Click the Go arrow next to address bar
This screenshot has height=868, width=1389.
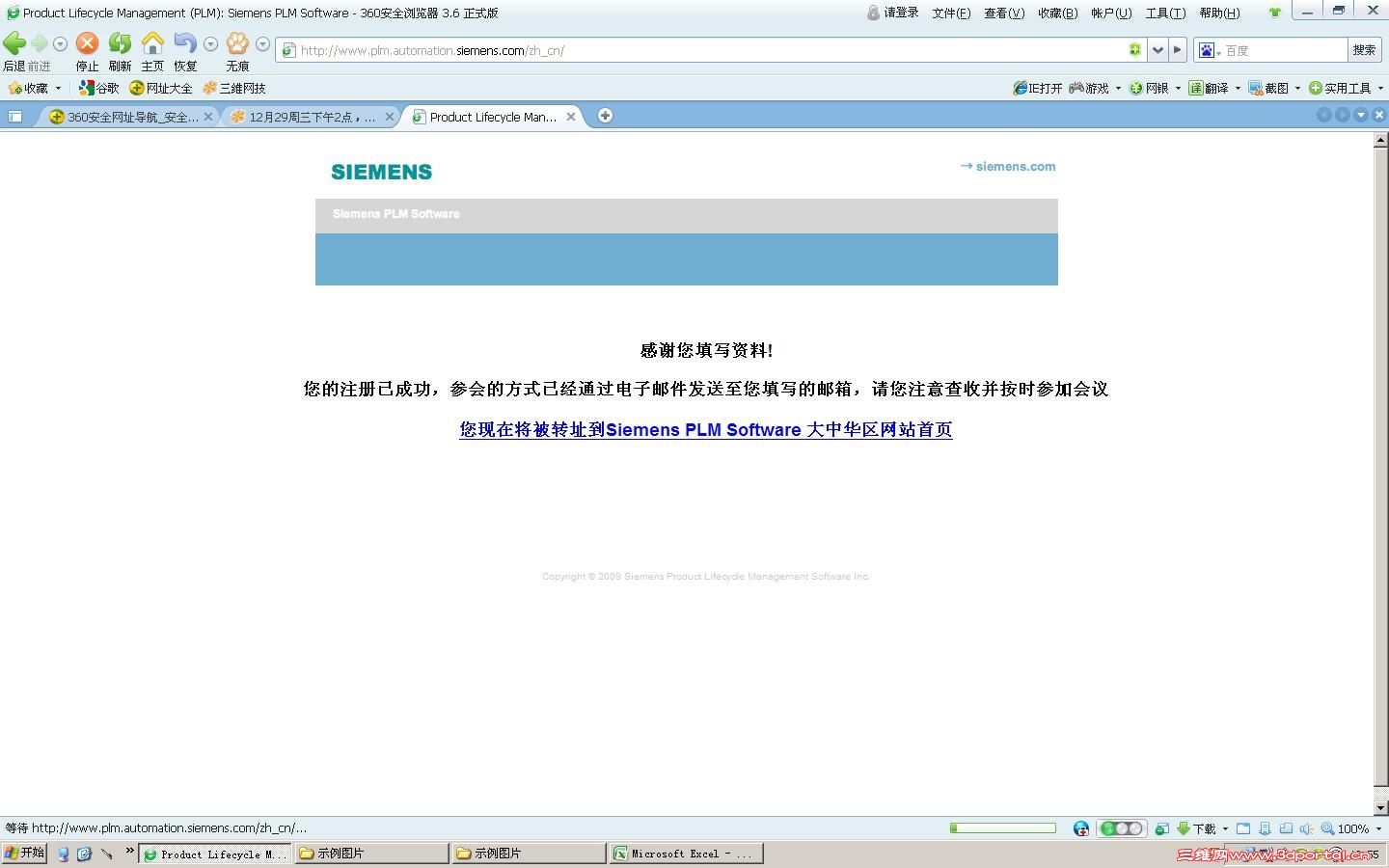coord(1178,50)
